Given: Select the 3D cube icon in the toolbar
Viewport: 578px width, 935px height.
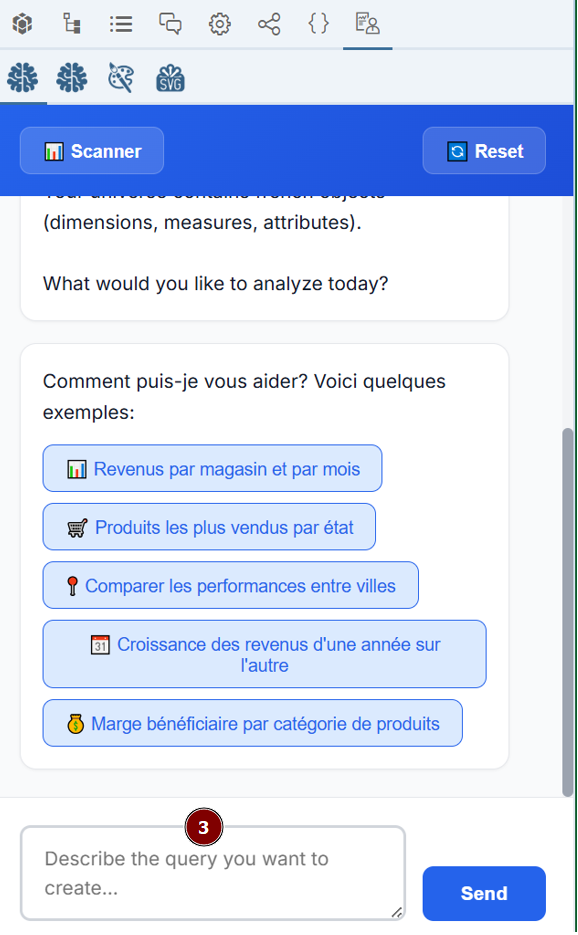Looking at the screenshot, I should pos(22,24).
